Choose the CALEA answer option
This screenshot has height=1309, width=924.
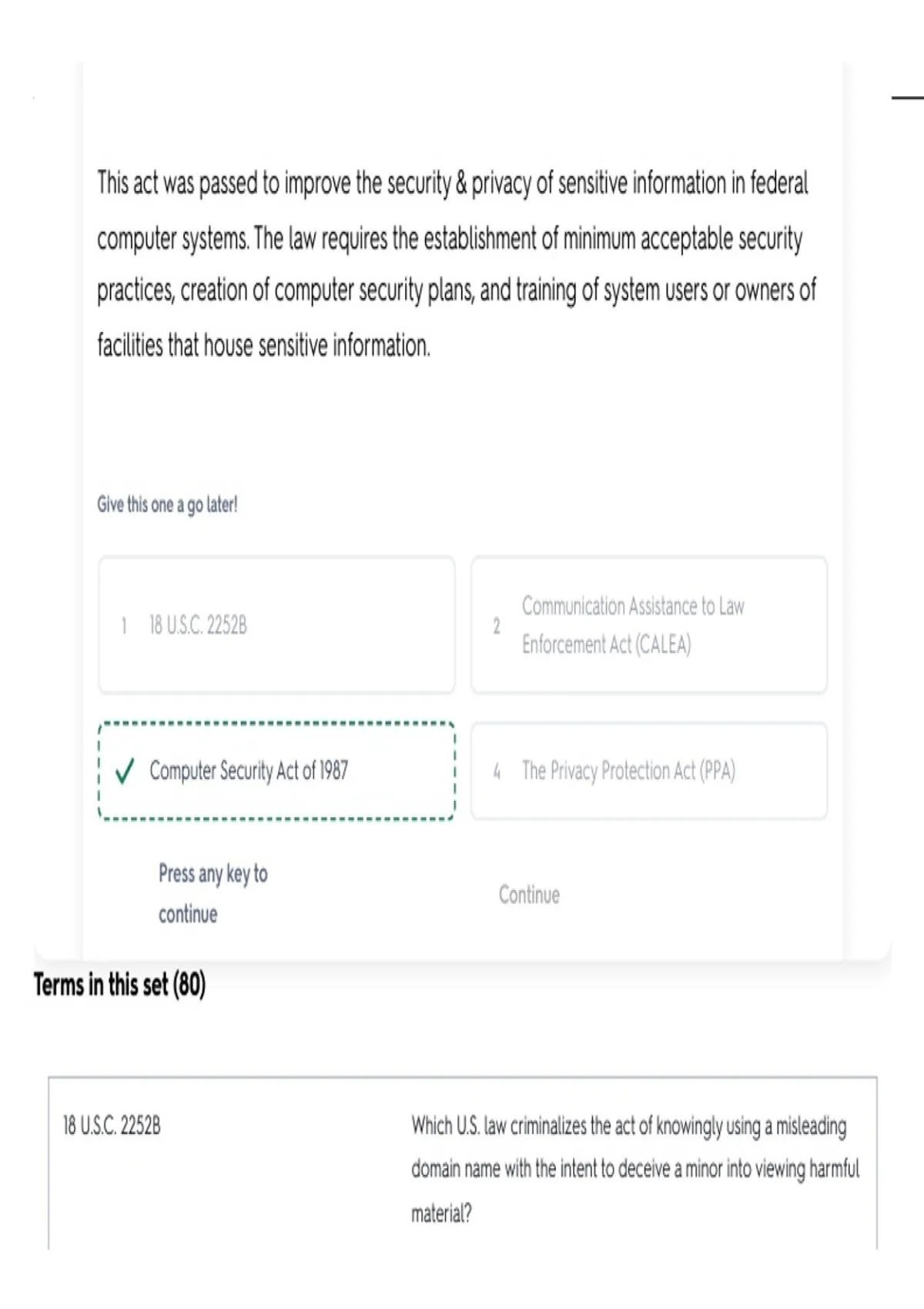pyautogui.click(x=648, y=625)
